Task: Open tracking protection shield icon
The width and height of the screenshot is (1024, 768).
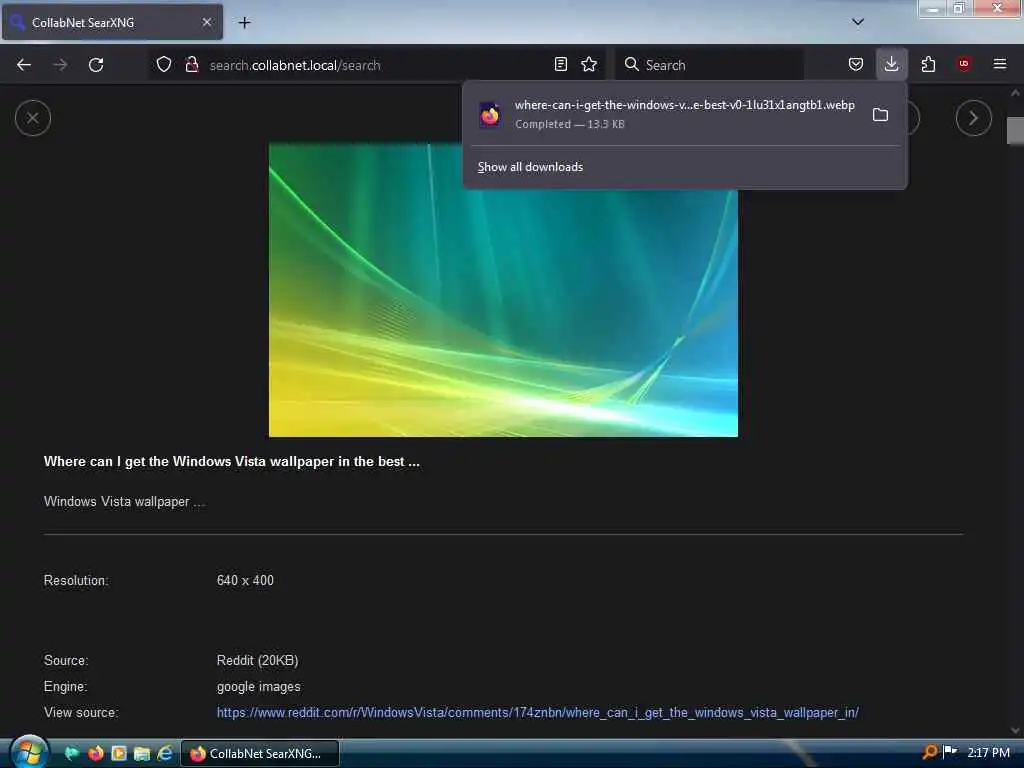Action: [x=164, y=65]
